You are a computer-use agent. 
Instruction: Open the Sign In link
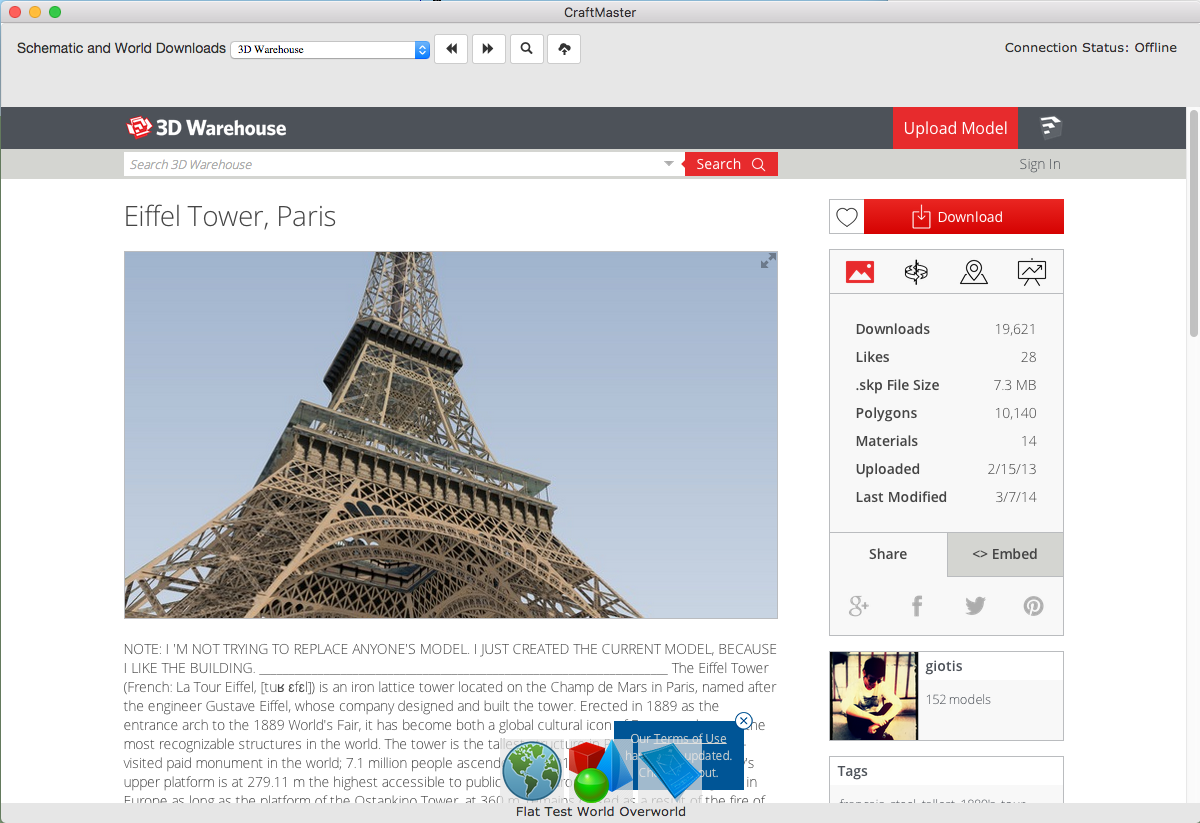coord(1040,164)
